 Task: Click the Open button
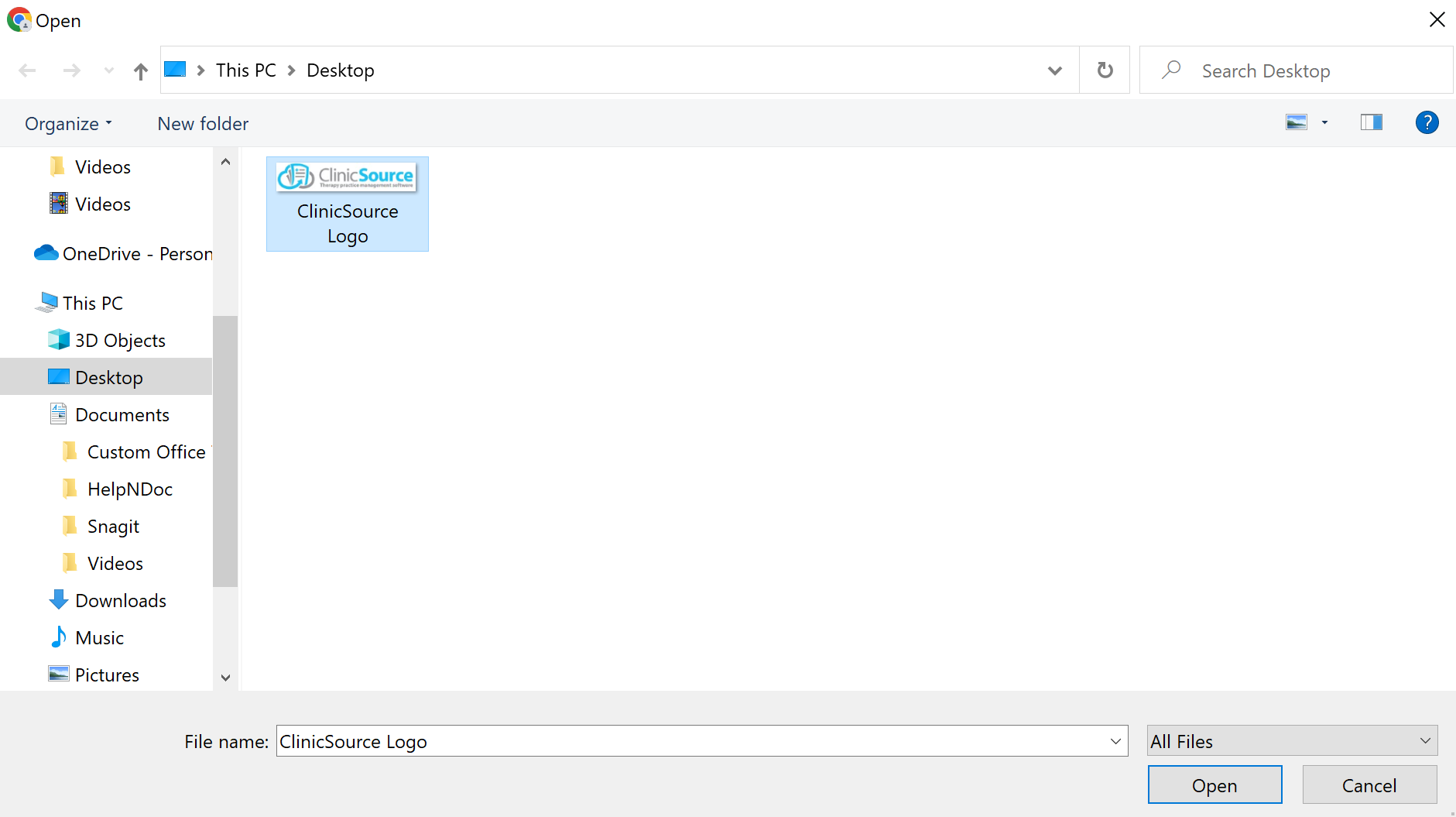coord(1214,785)
